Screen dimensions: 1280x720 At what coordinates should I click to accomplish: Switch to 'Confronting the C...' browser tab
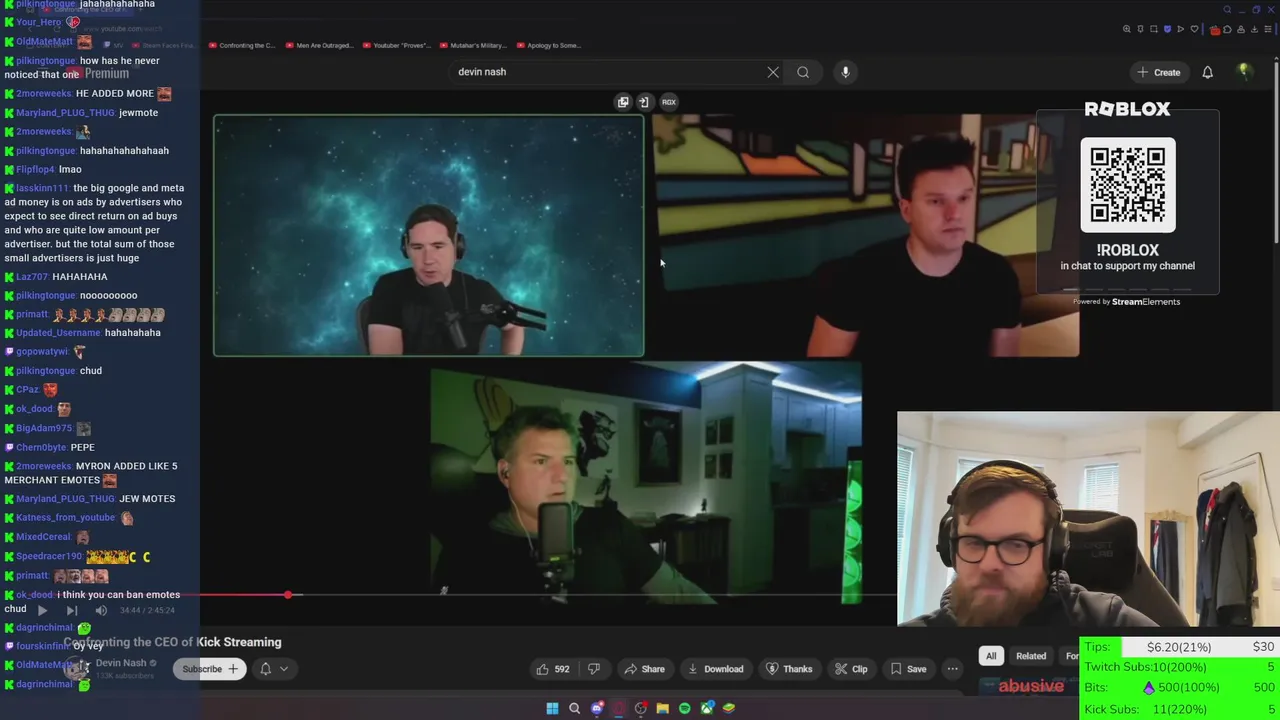242,45
